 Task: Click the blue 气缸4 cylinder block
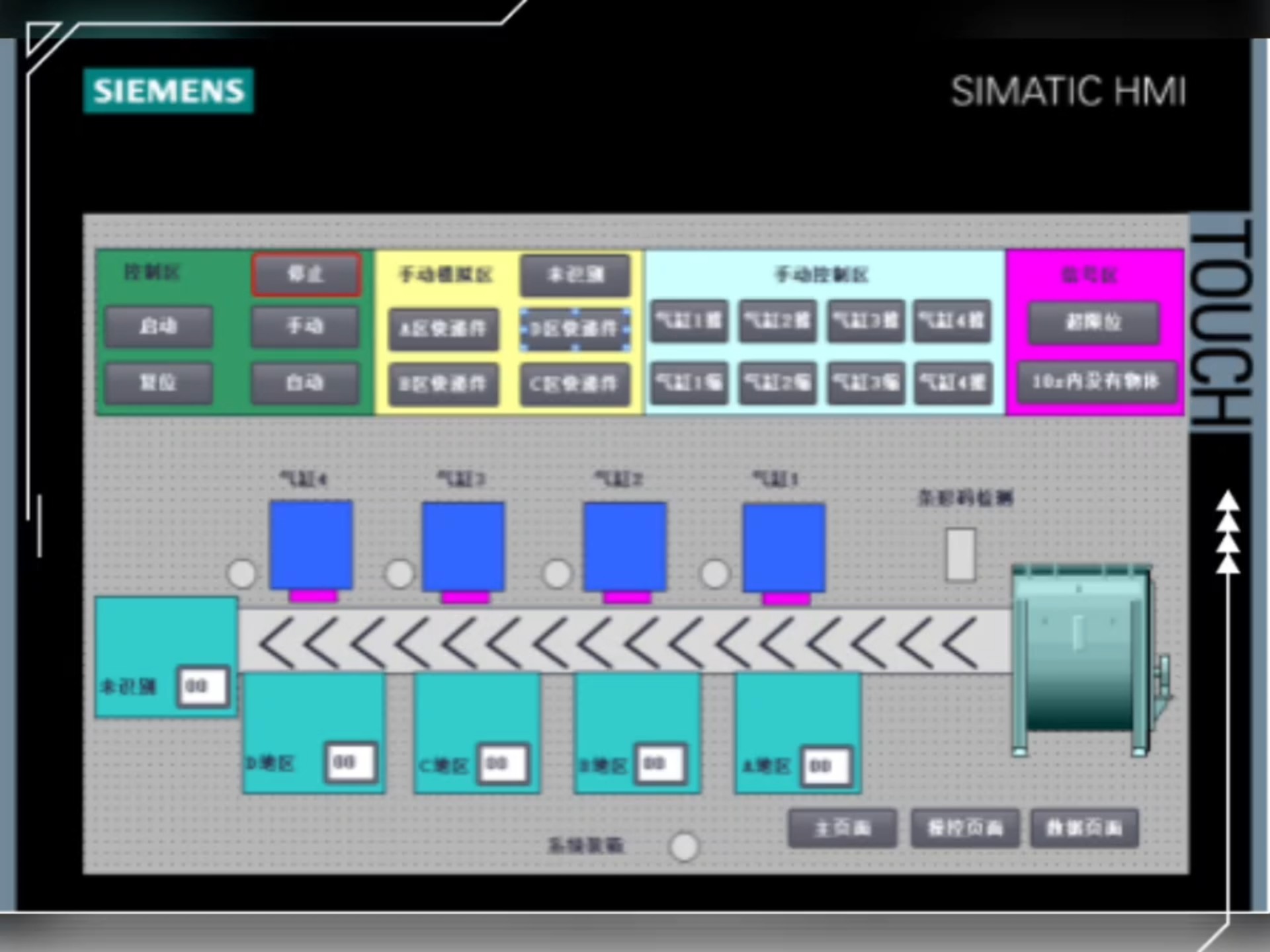311,545
